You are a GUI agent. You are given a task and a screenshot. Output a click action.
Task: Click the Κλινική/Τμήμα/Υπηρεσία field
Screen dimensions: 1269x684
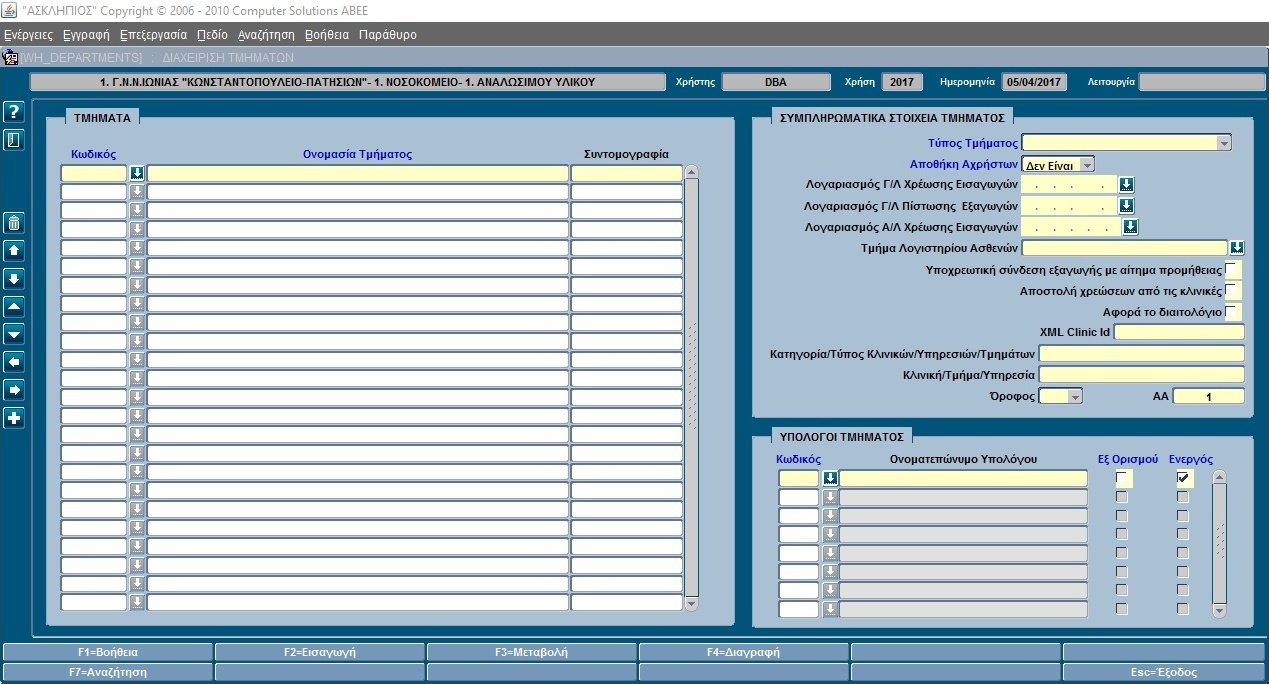point(1142,375)
